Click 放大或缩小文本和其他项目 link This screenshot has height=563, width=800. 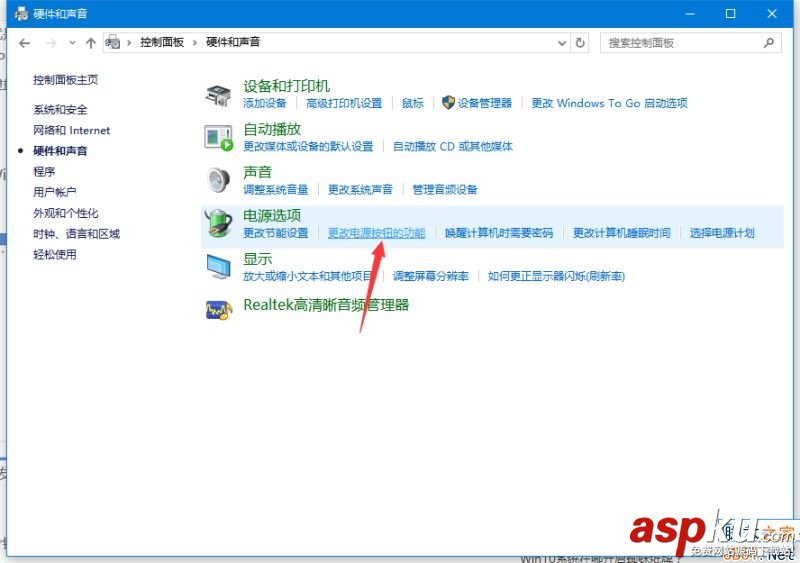tap(308, 276)
